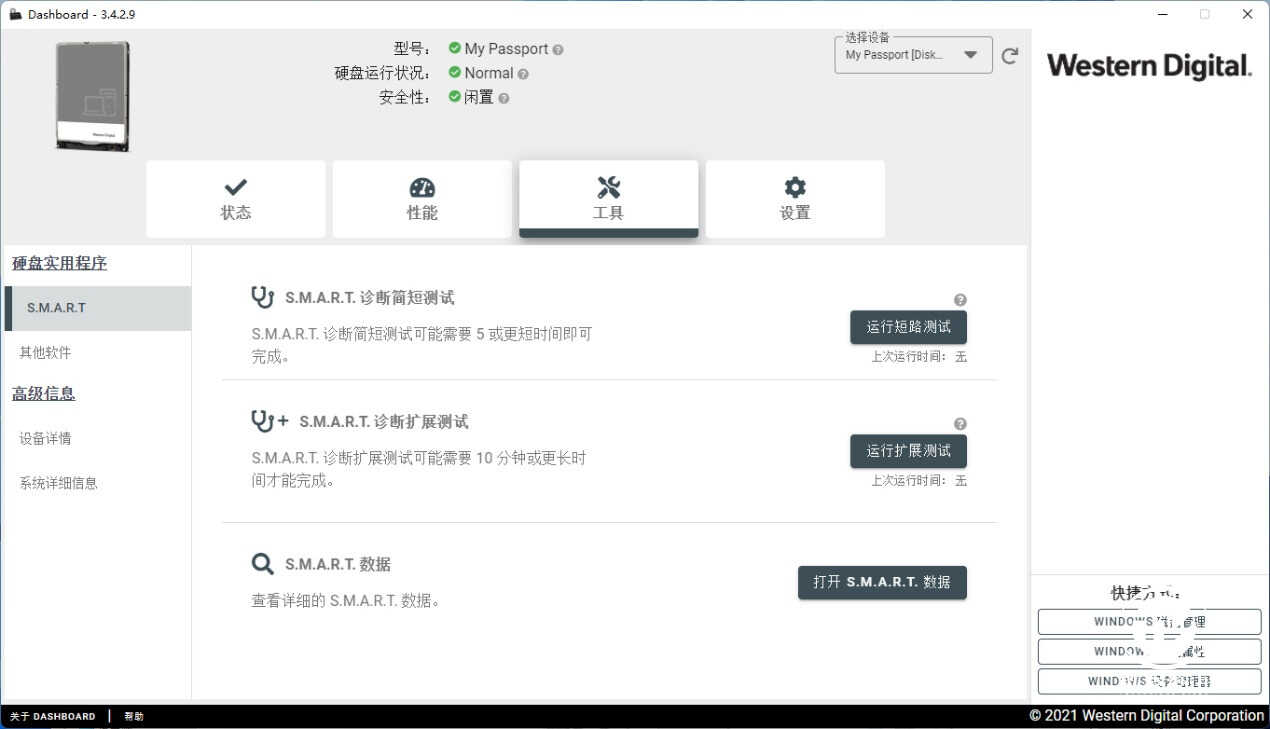The image size is (1270, 729).
Task: Click help icon above 运行扩展测试 button
Action: point(960,424)
